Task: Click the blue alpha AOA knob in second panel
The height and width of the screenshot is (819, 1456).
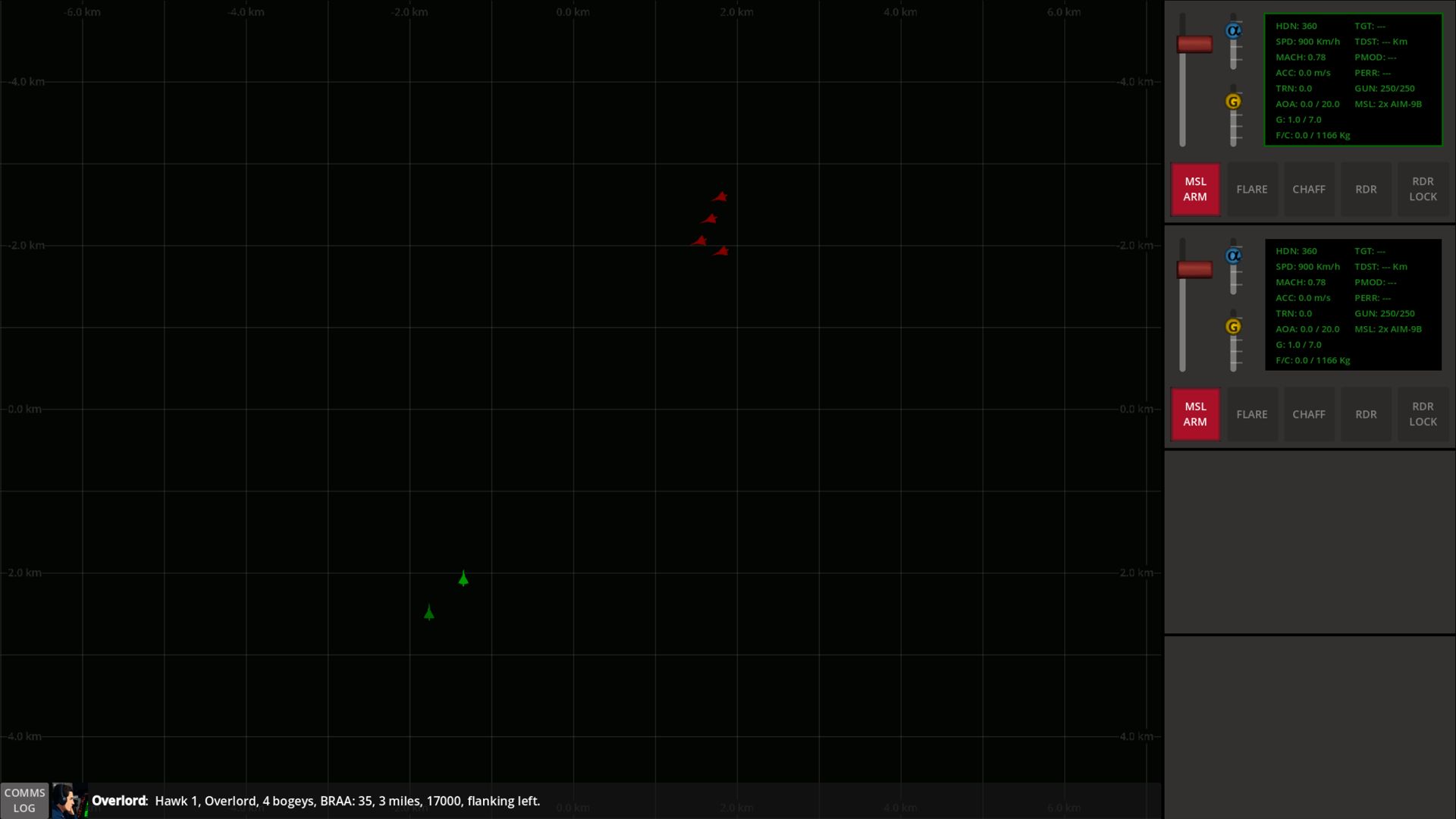Action: click(1234, 256)
